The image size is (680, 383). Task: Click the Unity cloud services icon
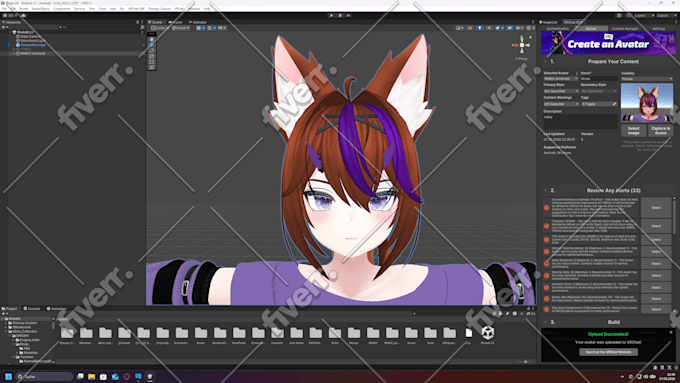[x=23, y=15]
